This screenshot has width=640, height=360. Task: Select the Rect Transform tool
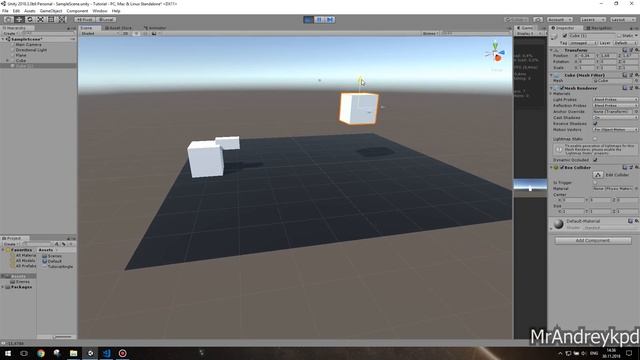51,20
